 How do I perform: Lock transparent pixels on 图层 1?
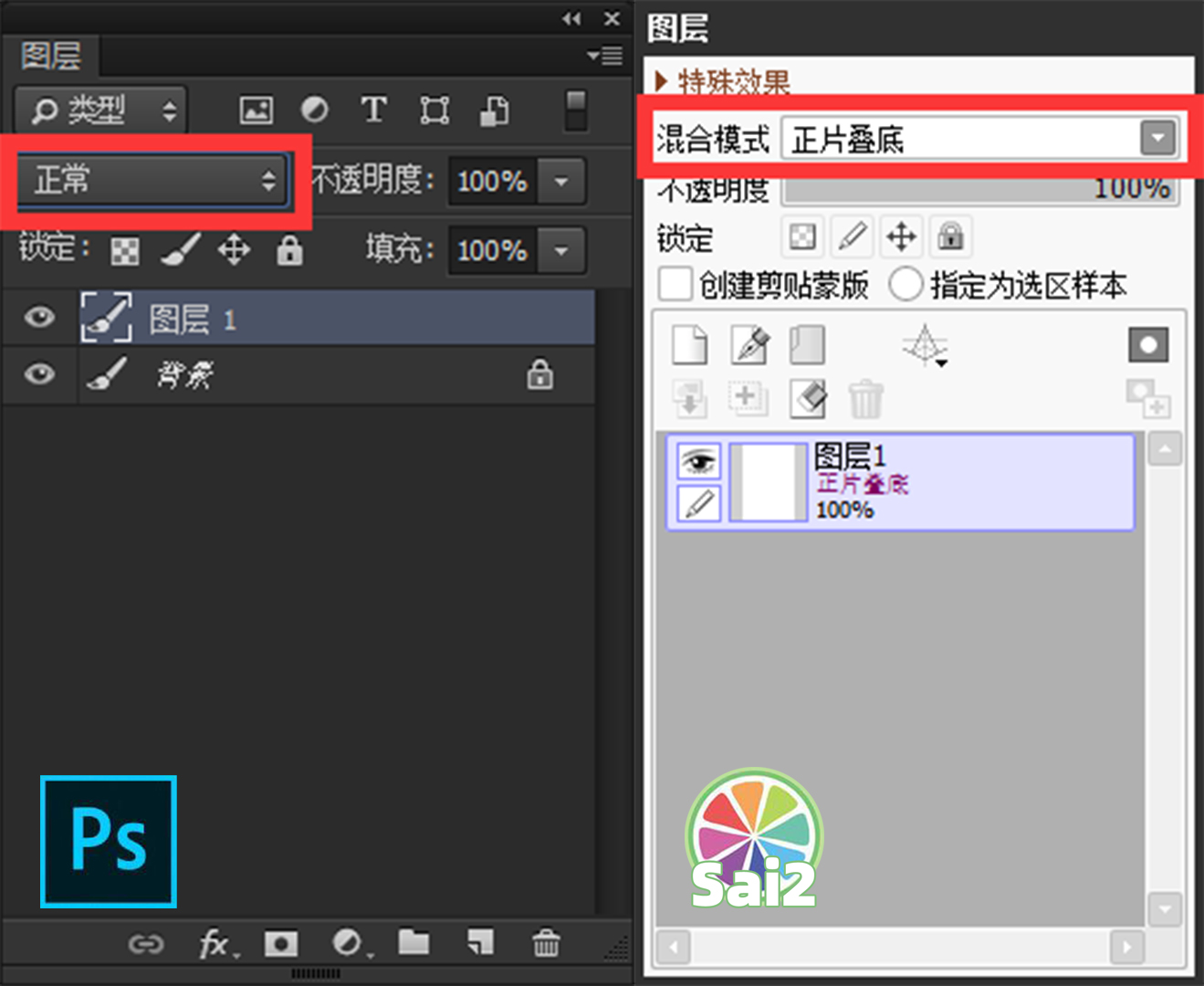(x=124, y=250)
